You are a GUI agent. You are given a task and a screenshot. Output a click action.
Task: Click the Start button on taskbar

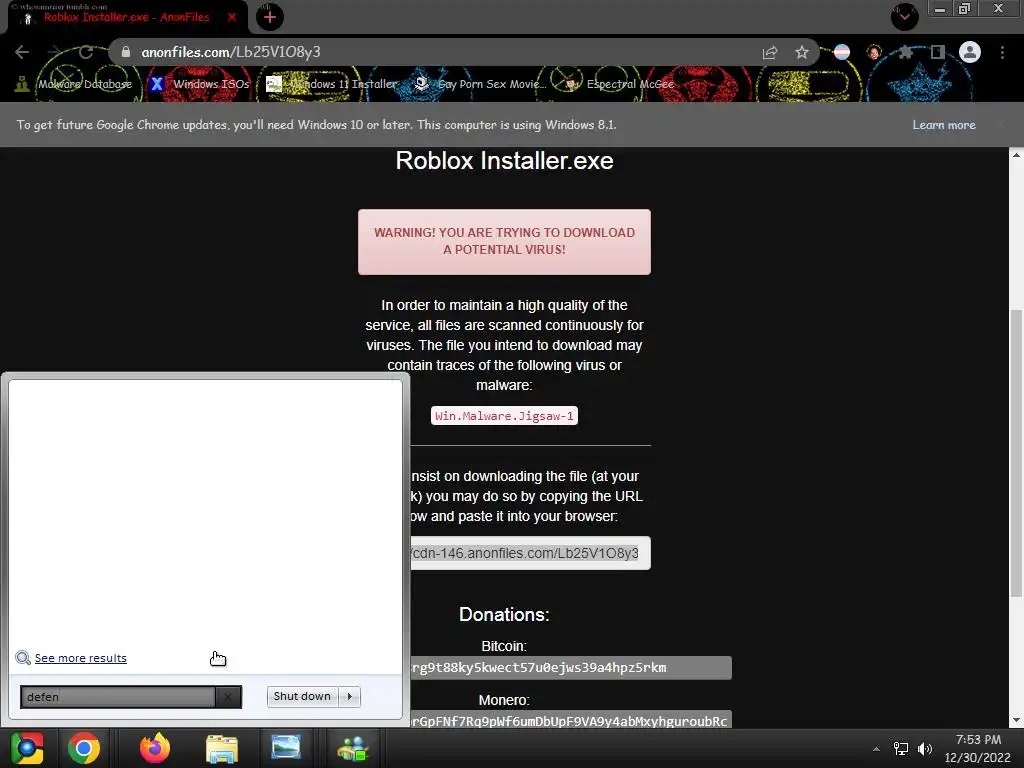click(x=27, y=748)
